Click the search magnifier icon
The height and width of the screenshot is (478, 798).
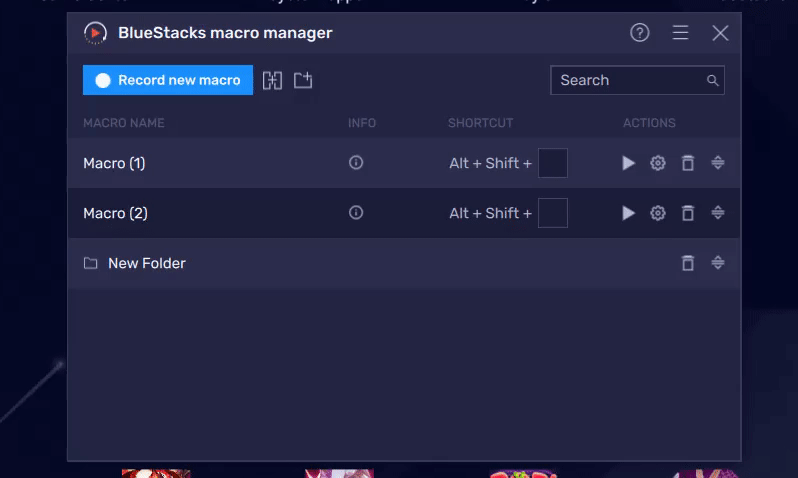coord(712,80)
